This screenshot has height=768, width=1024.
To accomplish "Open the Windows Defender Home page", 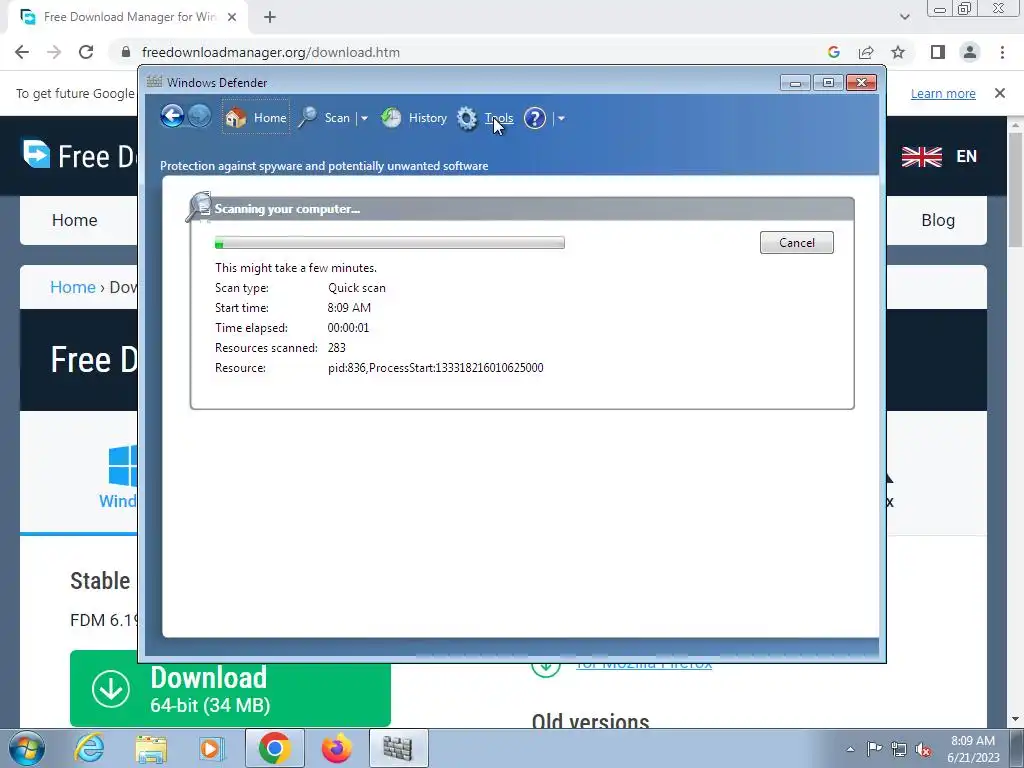I will [255, 118].
